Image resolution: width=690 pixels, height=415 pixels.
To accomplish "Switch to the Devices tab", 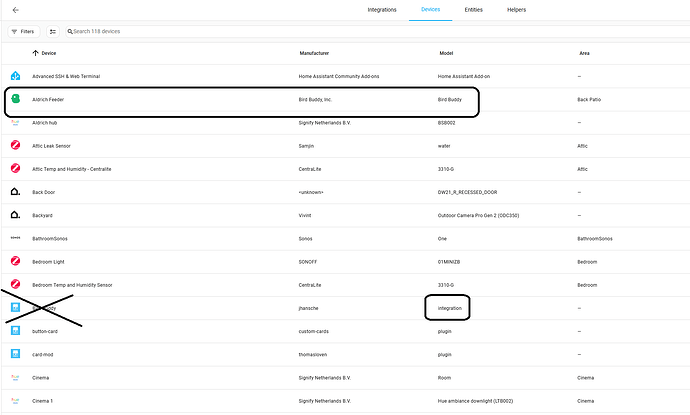I will coord(430,10).
